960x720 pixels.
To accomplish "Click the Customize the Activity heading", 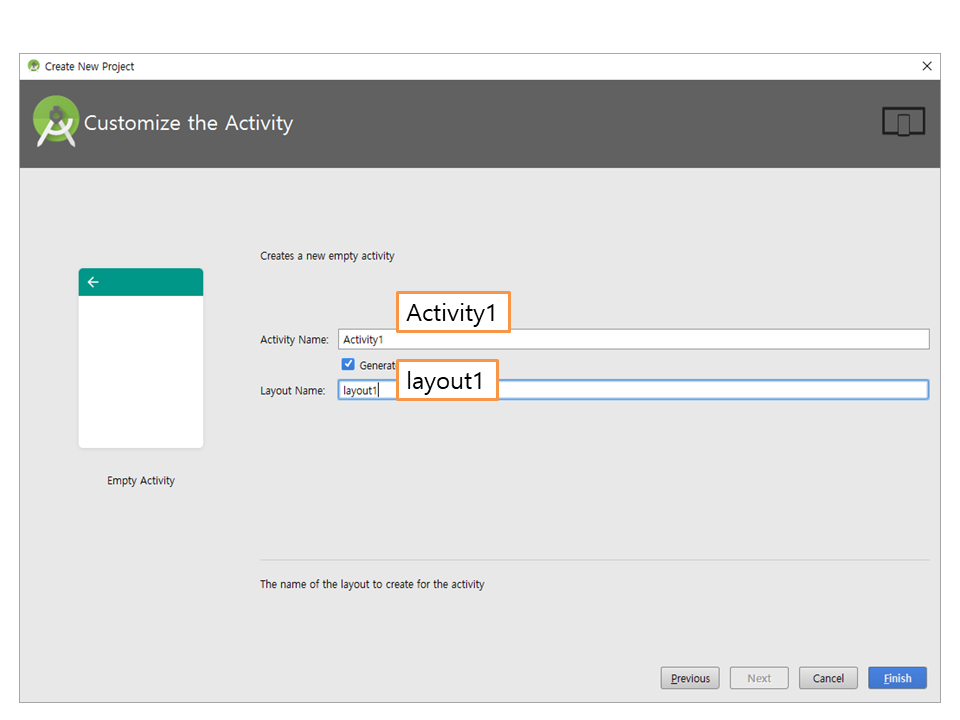I will tap(188, 123).
